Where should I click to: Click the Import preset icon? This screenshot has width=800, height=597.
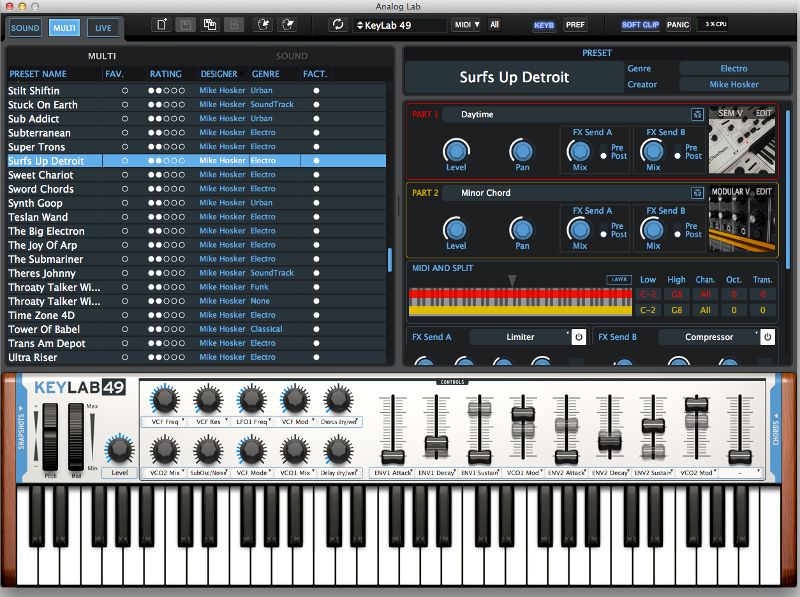pyautogui.click(x=263, y=24)
